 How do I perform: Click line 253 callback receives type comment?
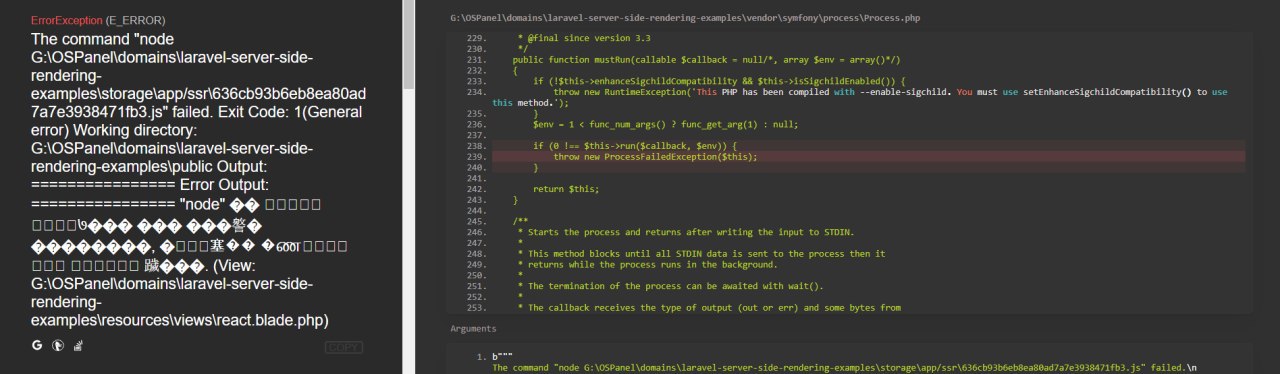tap(709, 308)
